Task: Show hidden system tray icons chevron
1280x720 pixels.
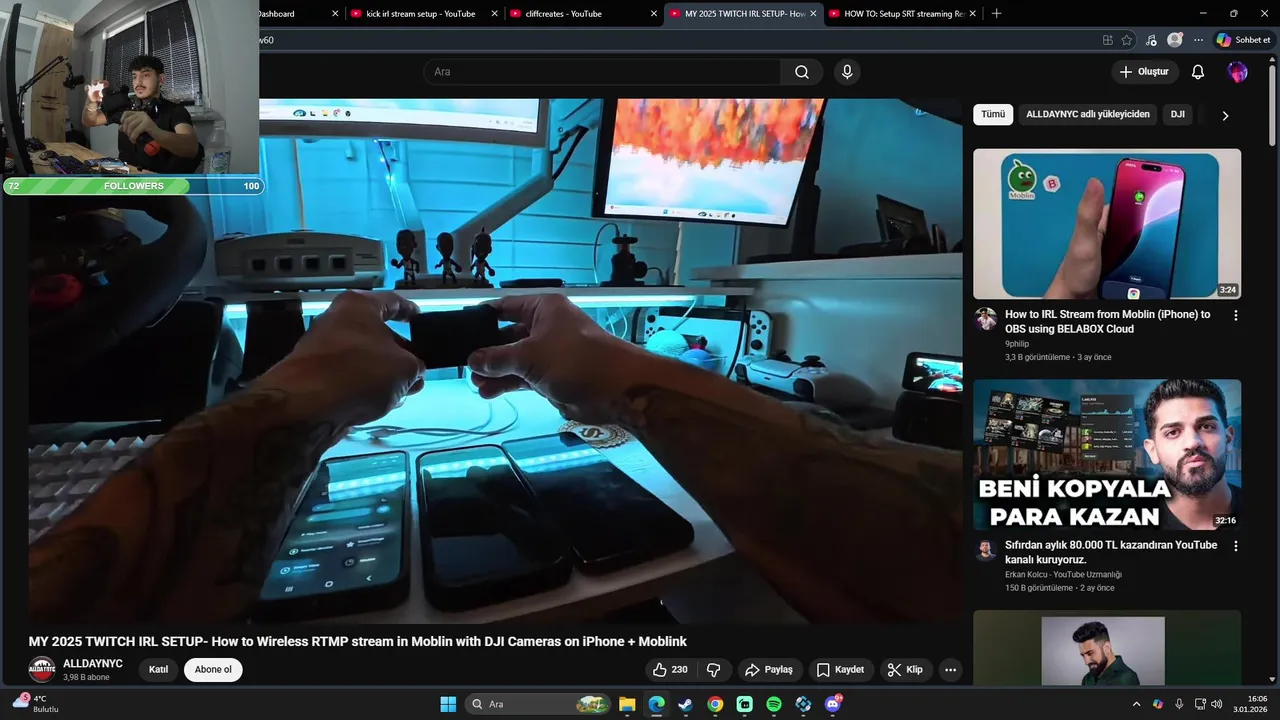Action: (1136, 704)
